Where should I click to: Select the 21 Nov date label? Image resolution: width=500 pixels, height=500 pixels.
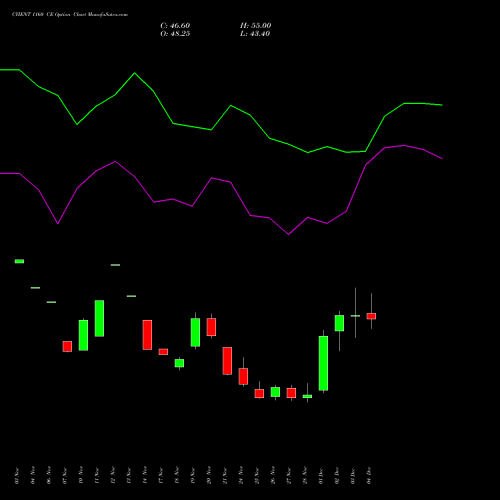click(225, 476)
